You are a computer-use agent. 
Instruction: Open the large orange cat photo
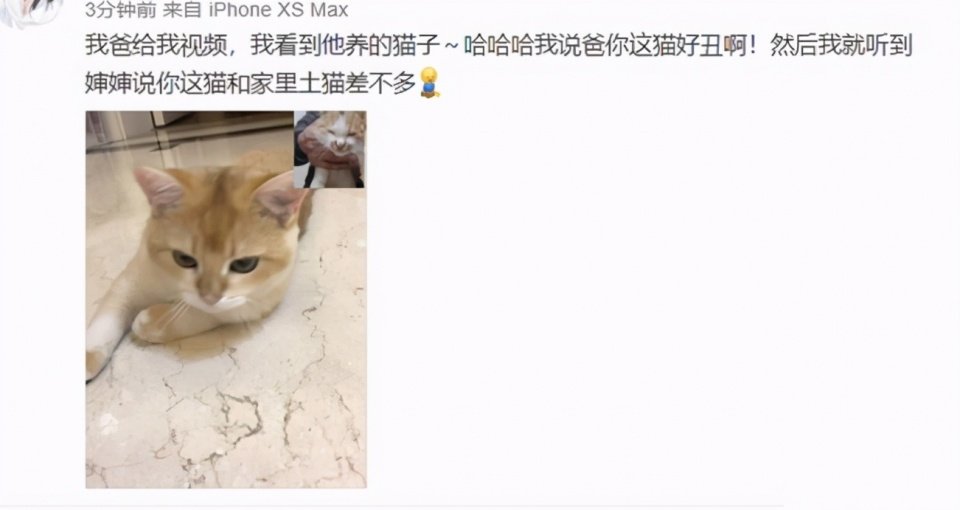click(226, 299)
